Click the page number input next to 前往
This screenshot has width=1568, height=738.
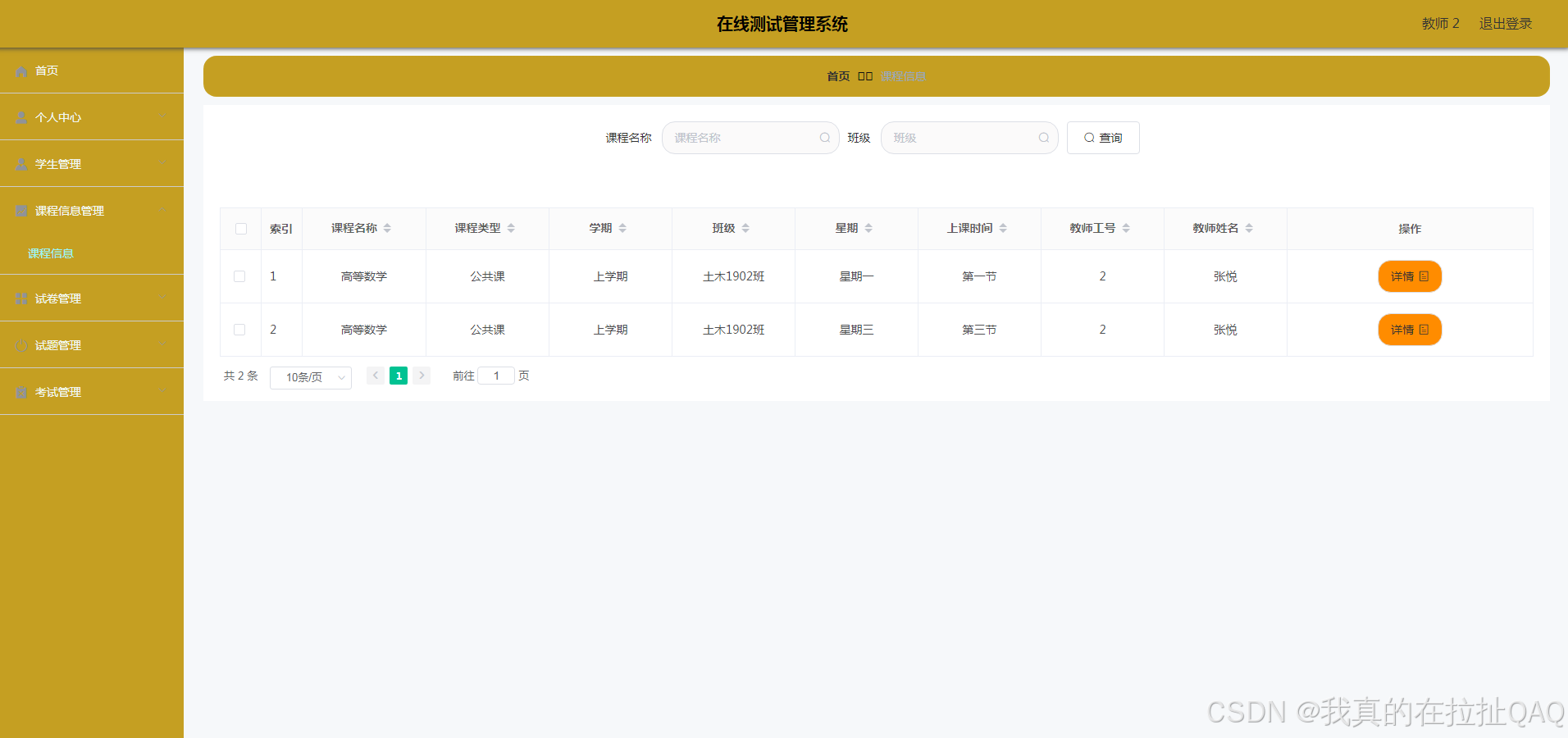496,376
